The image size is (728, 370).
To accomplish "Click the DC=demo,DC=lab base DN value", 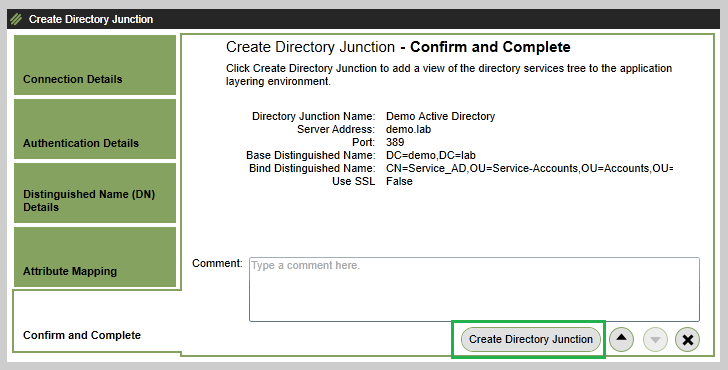I will 430,155.
